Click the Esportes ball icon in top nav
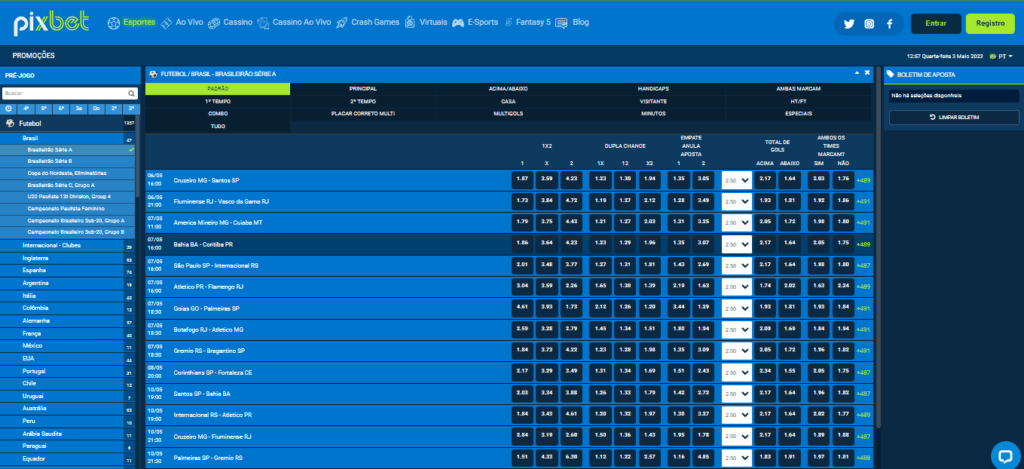 [x=114, y=23]
